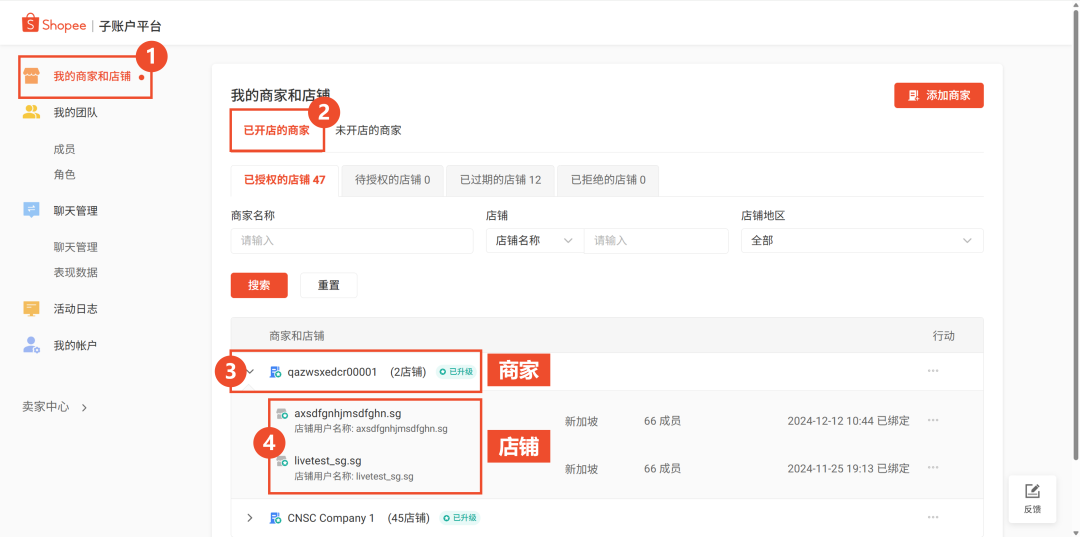The image size is (1080, 537).
Task: Click shop name axsdfgnhjmsdfghn.sg
Action: tap(348, 414)
